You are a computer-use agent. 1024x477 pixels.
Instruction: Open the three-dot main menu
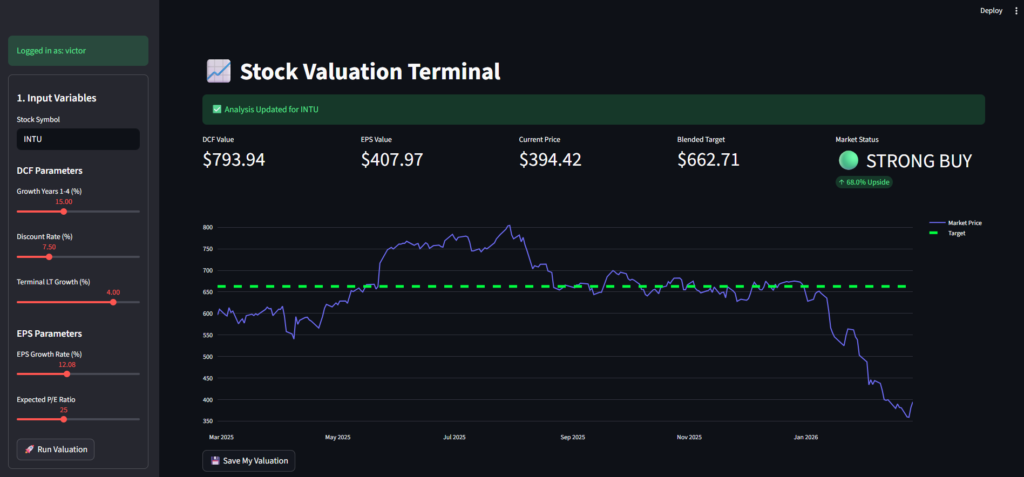1016,10
